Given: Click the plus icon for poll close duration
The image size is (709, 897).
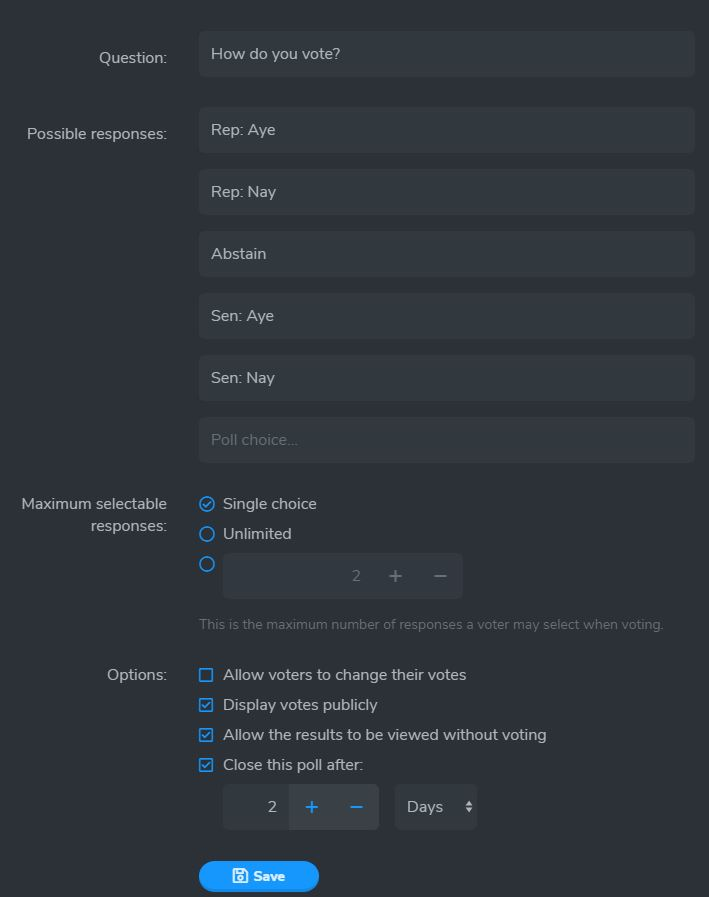Looking at the screenshot, I should tap(311, 807).
